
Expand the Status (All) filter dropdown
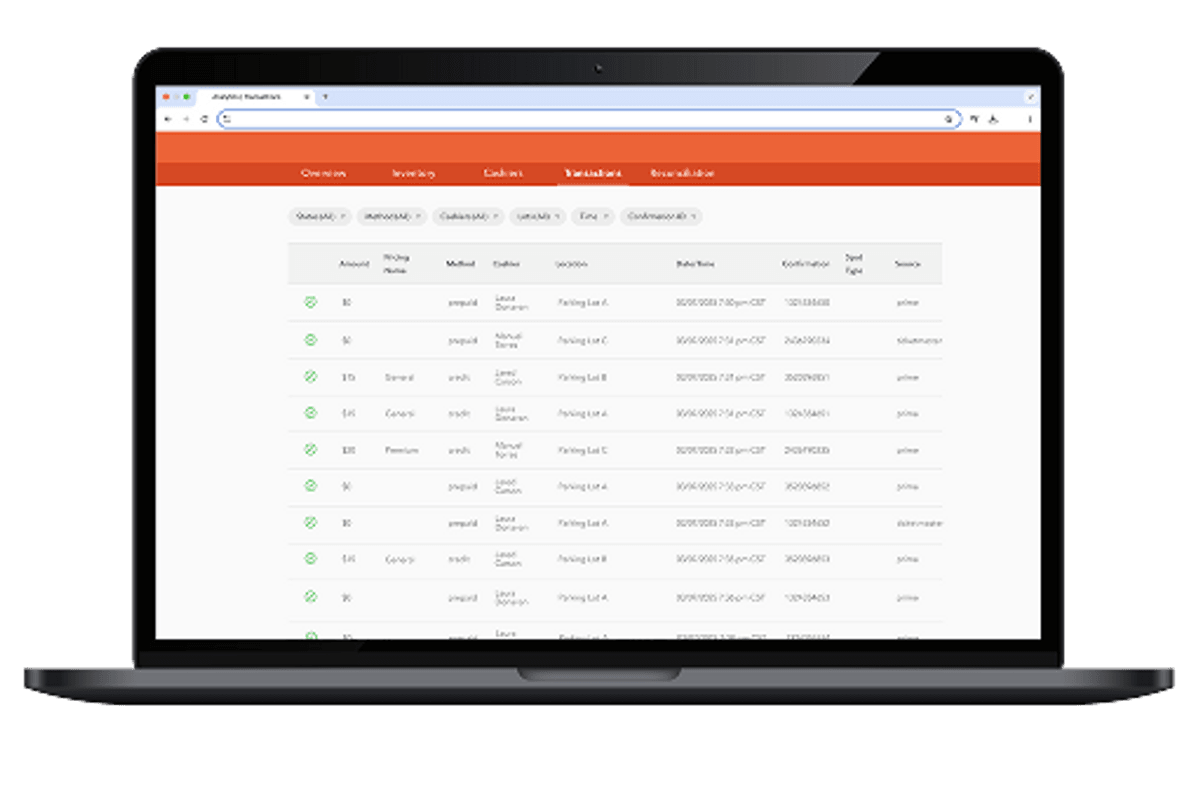(x=319, y=216)
